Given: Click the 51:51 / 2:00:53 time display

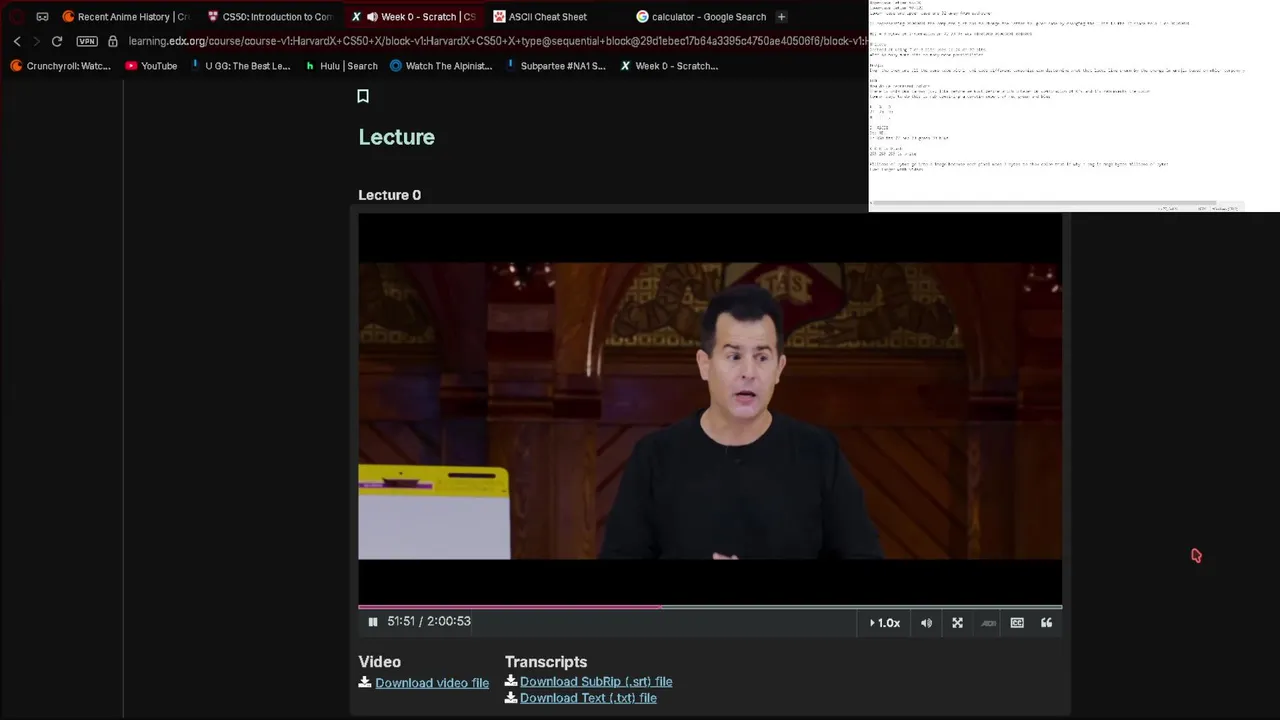Looking at the screenshot, I should [429, 621].
